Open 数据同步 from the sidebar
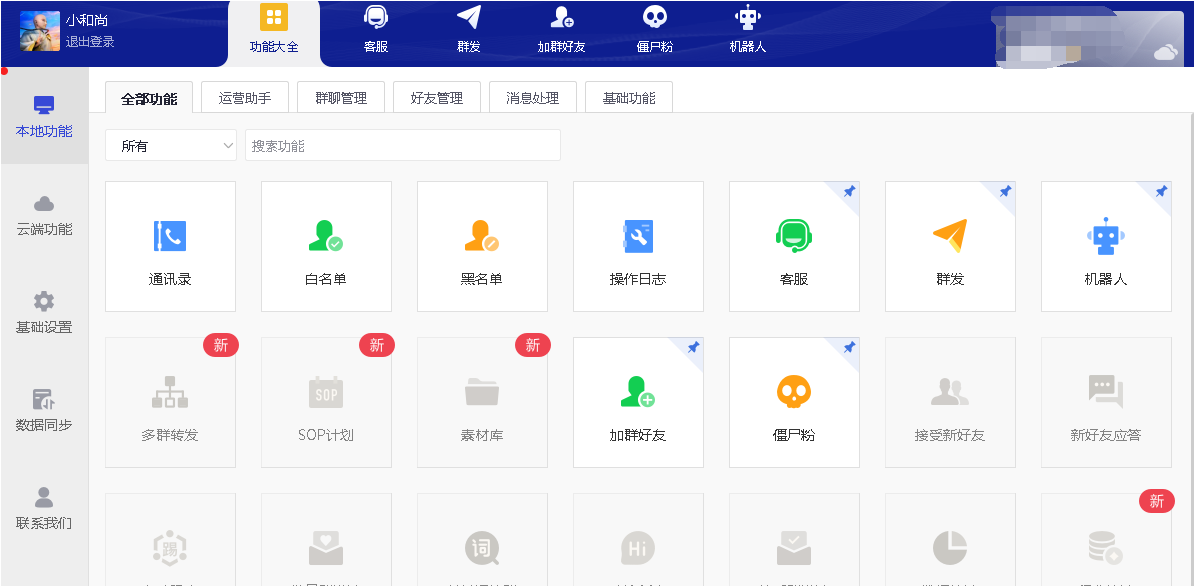Image resolution: width=1194 pixels, height=586 pixels. (43, 408)
